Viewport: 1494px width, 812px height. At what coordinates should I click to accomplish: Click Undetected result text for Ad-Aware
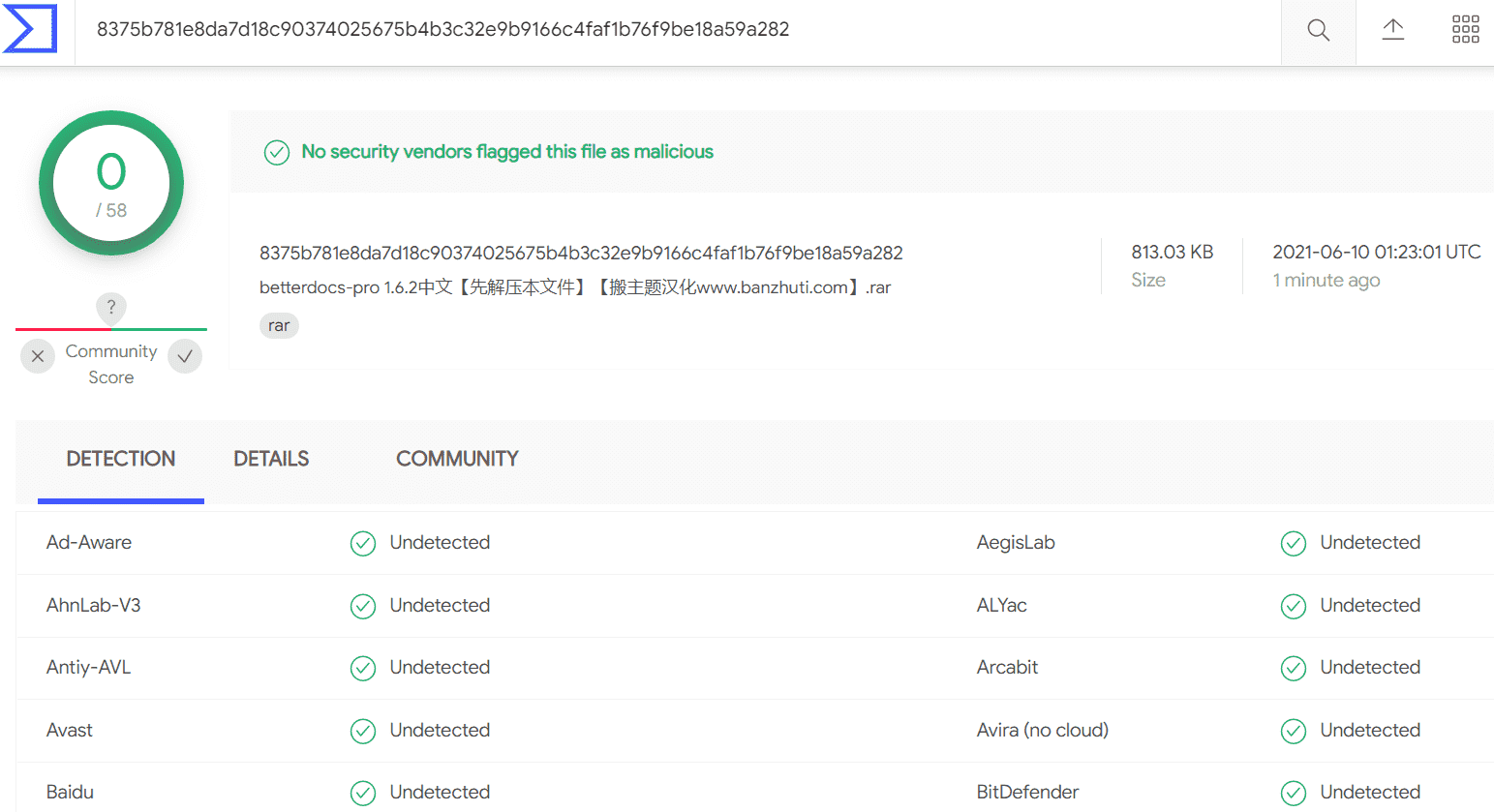coord(440,543)
